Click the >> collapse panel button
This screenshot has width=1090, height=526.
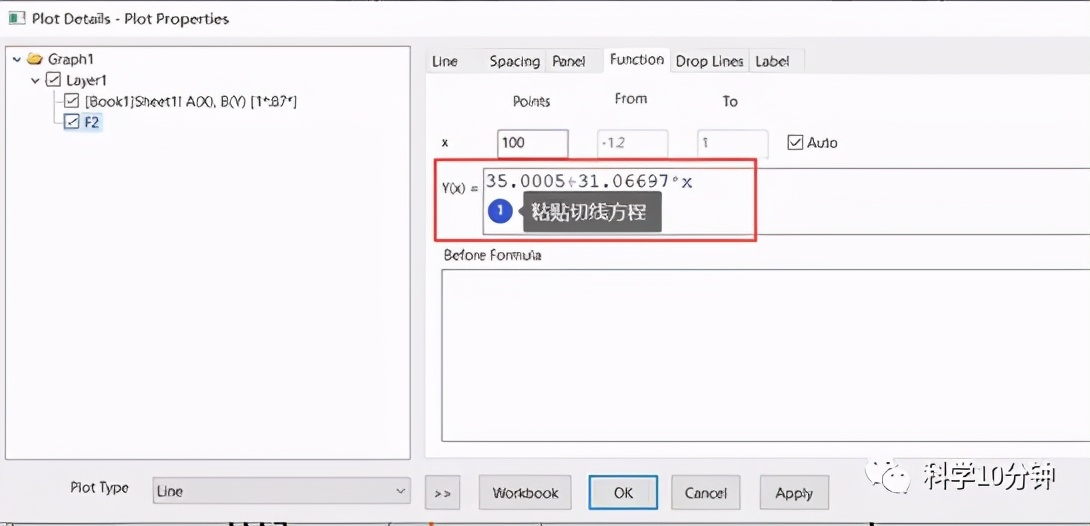(442, 493)
